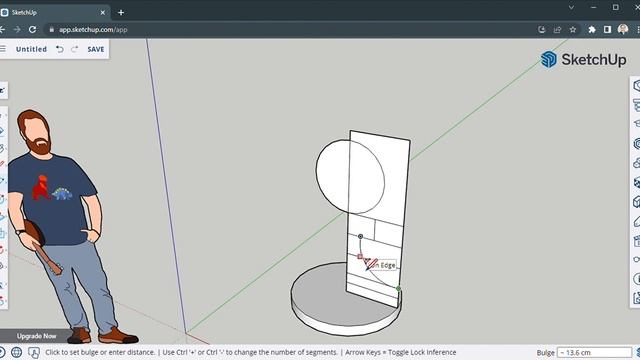Open the Tags panel icon
The height and width of the screenshot is (360, 640).
click(637, 221)
